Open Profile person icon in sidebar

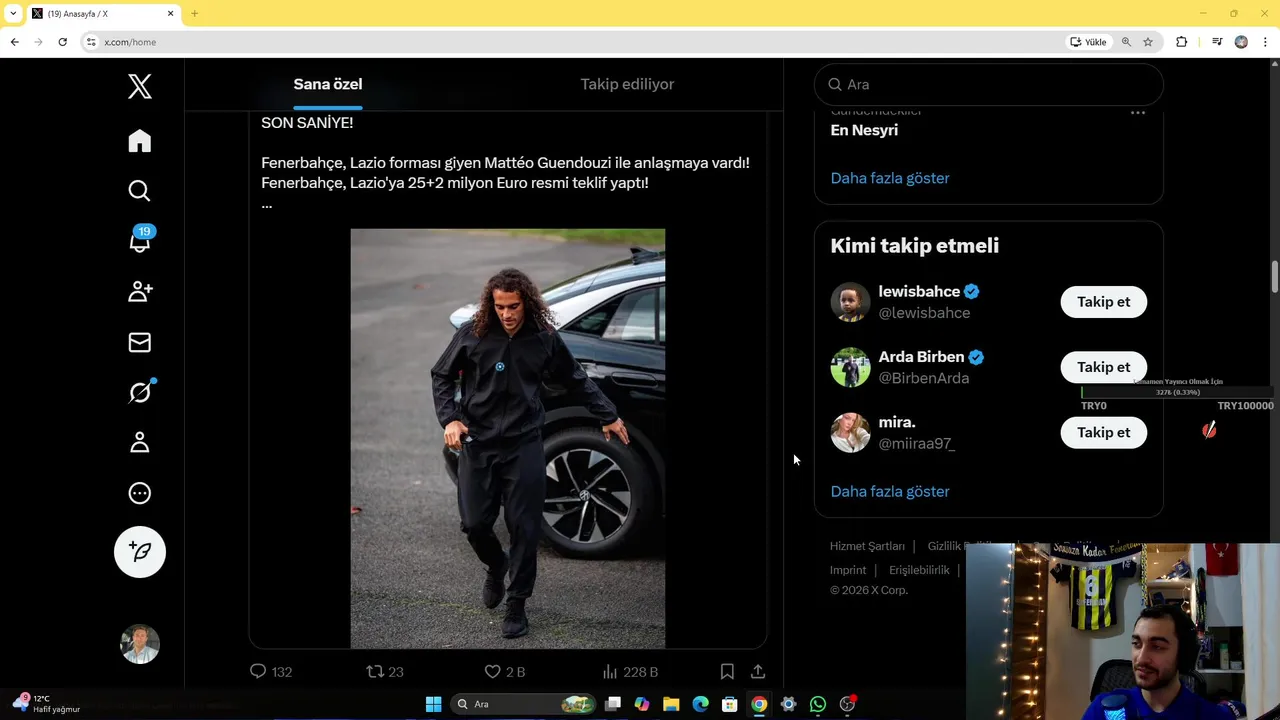pos(140,442)
